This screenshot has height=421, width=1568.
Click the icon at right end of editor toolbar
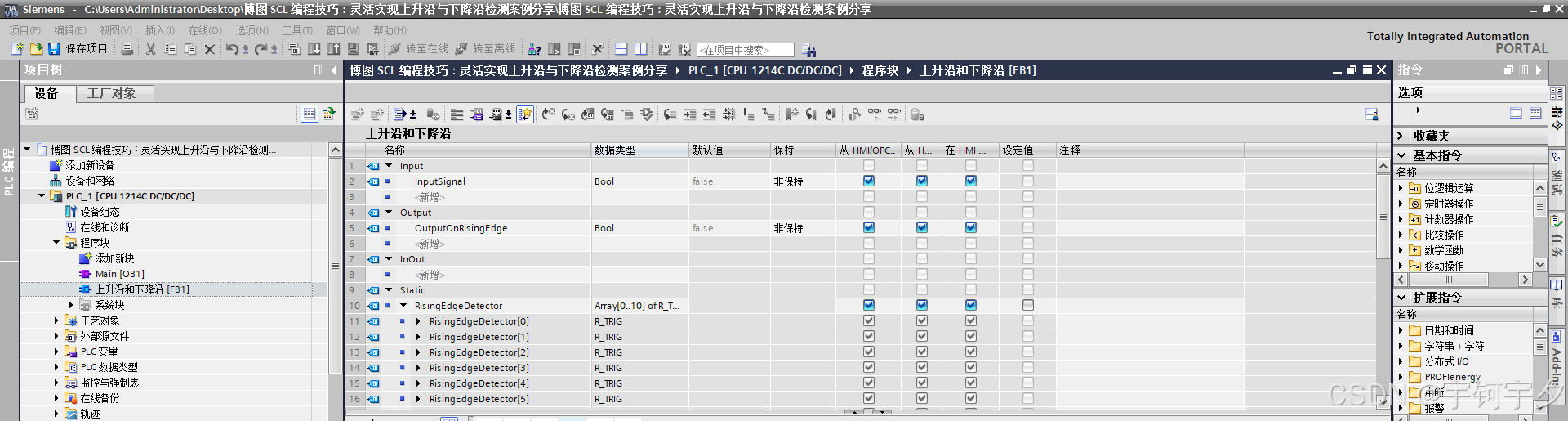click(1372, 114)
